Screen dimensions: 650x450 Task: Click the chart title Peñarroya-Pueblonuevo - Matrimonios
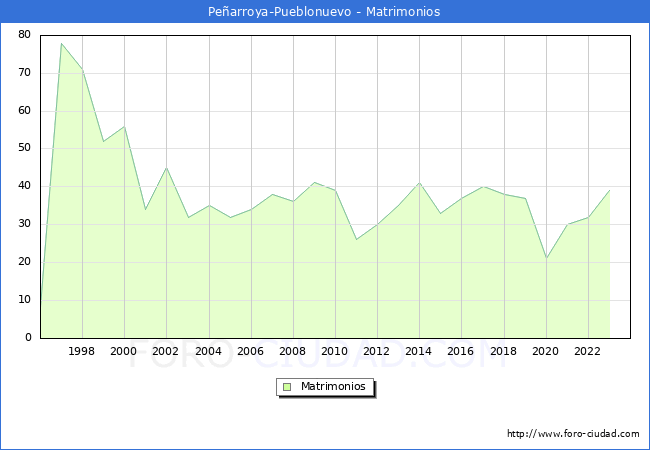click(x=324, y=12)
